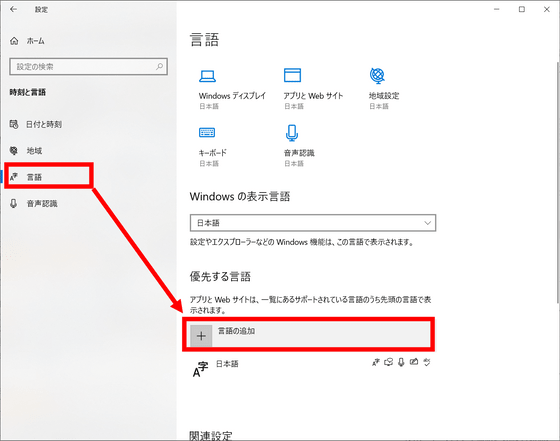Click the search magnifier icon
Image resolution: width=560 pixels, height=441 pixels.
(x=159, y=66)
